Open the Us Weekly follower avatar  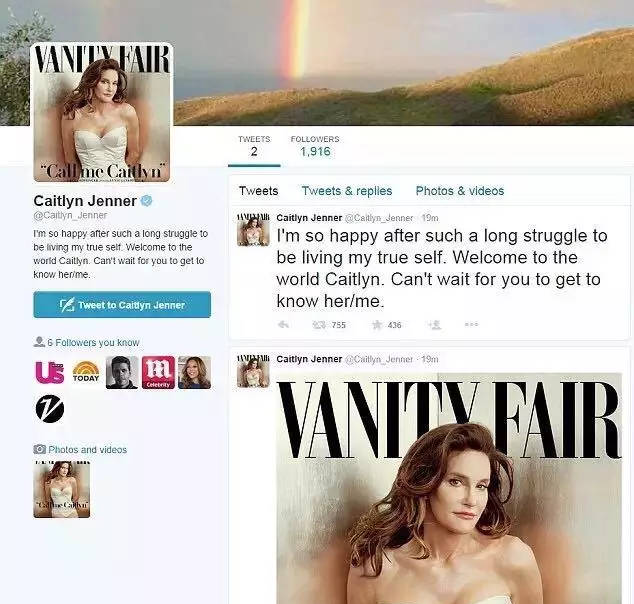[x=50, y=372]
